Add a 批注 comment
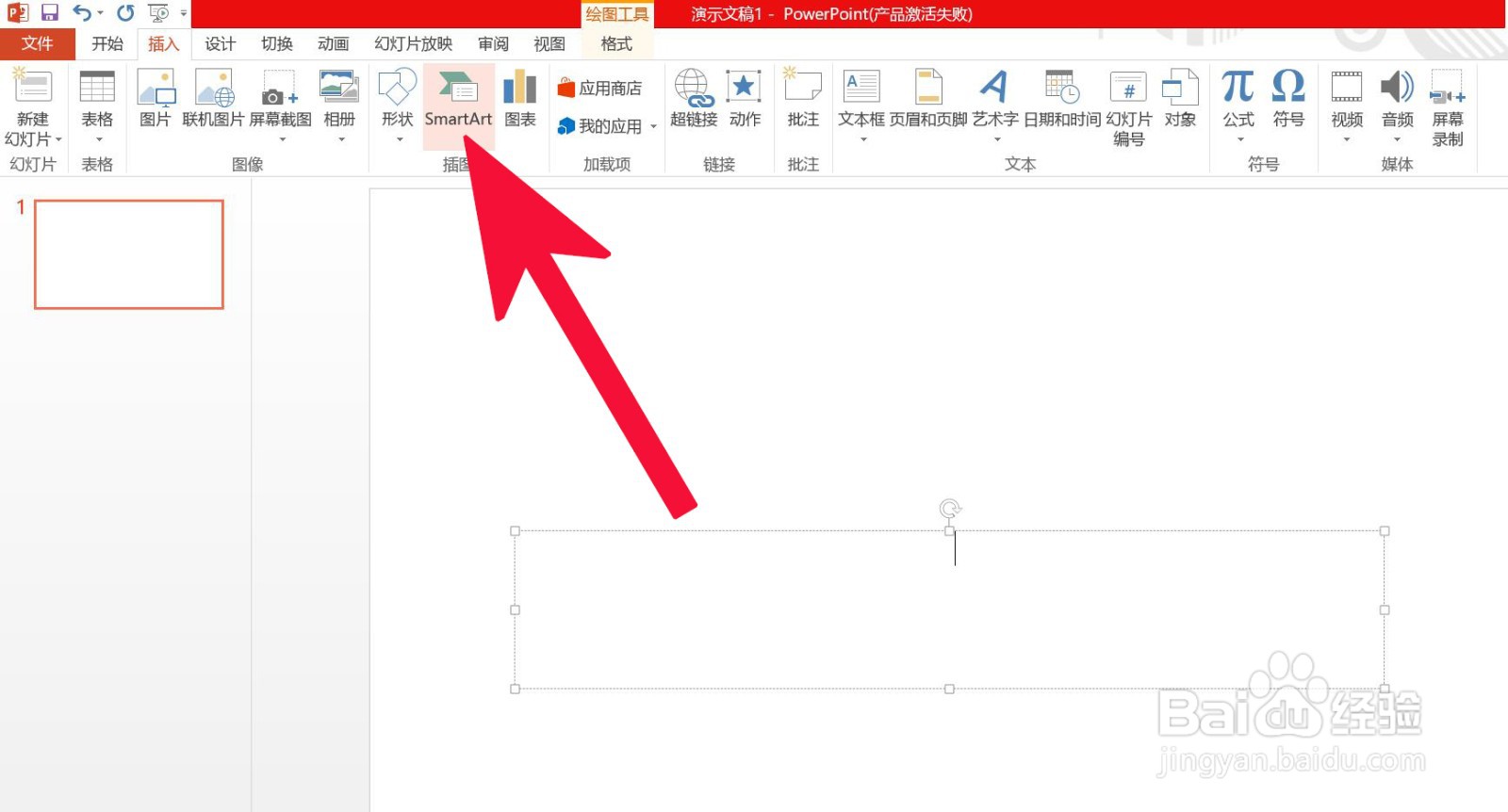This screenshot has height=812, width=1508. click(803, 99)
